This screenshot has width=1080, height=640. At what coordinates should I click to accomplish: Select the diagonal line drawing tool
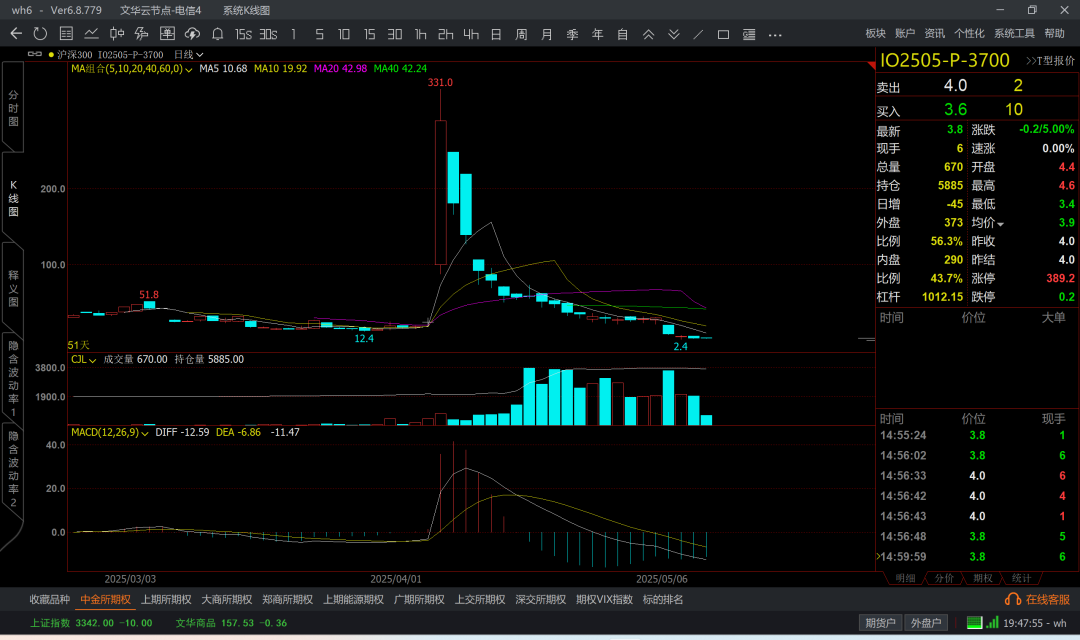[698, 34]
